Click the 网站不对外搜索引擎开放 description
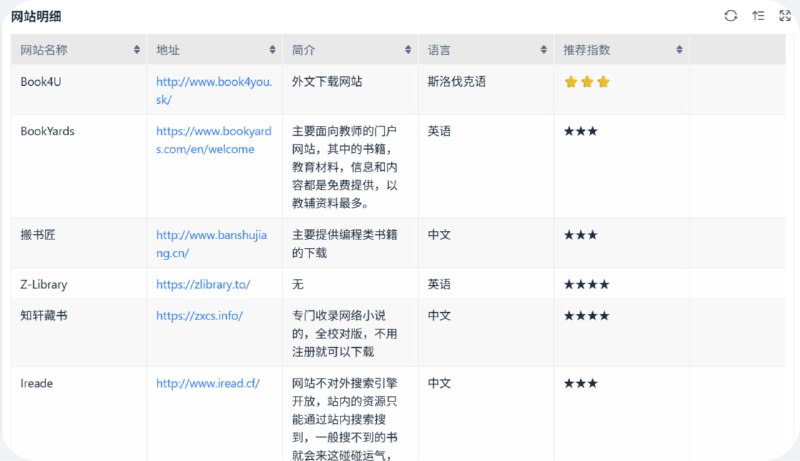Screen dimensions: 800x461 [345, 419]
